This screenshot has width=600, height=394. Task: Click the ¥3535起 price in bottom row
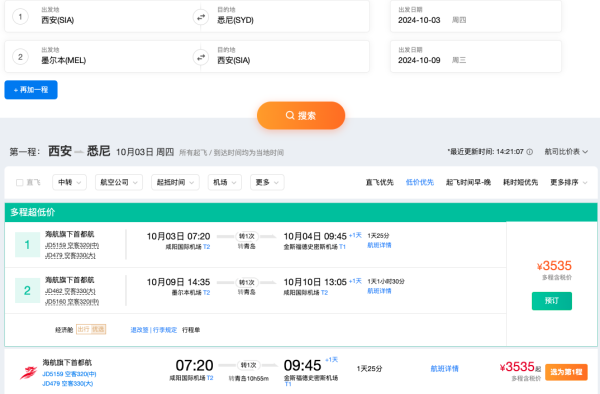[520, 367]
